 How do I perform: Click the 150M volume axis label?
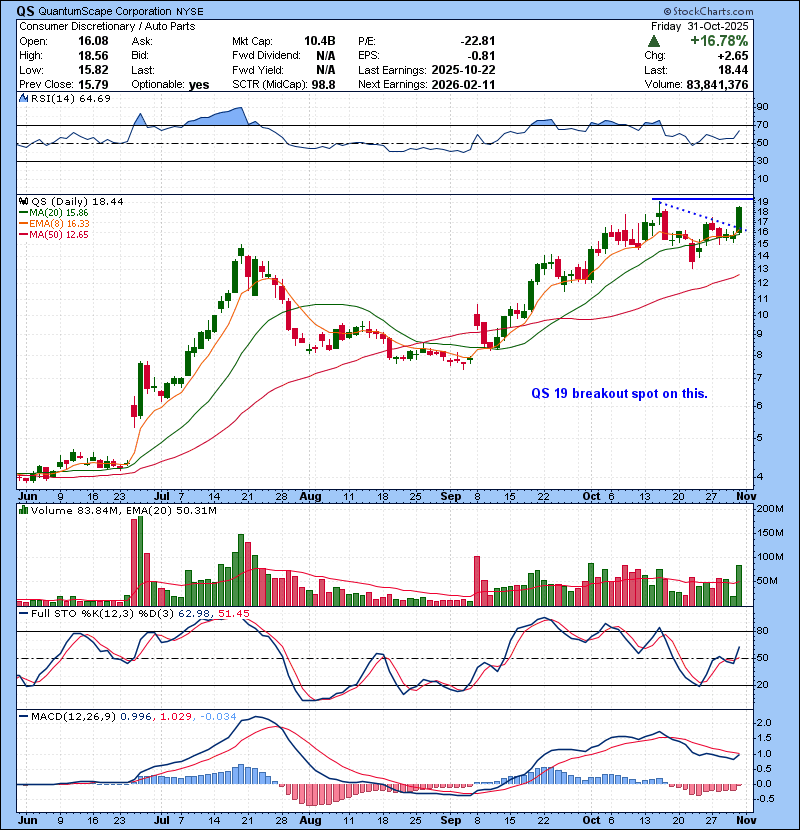[770, 533]
